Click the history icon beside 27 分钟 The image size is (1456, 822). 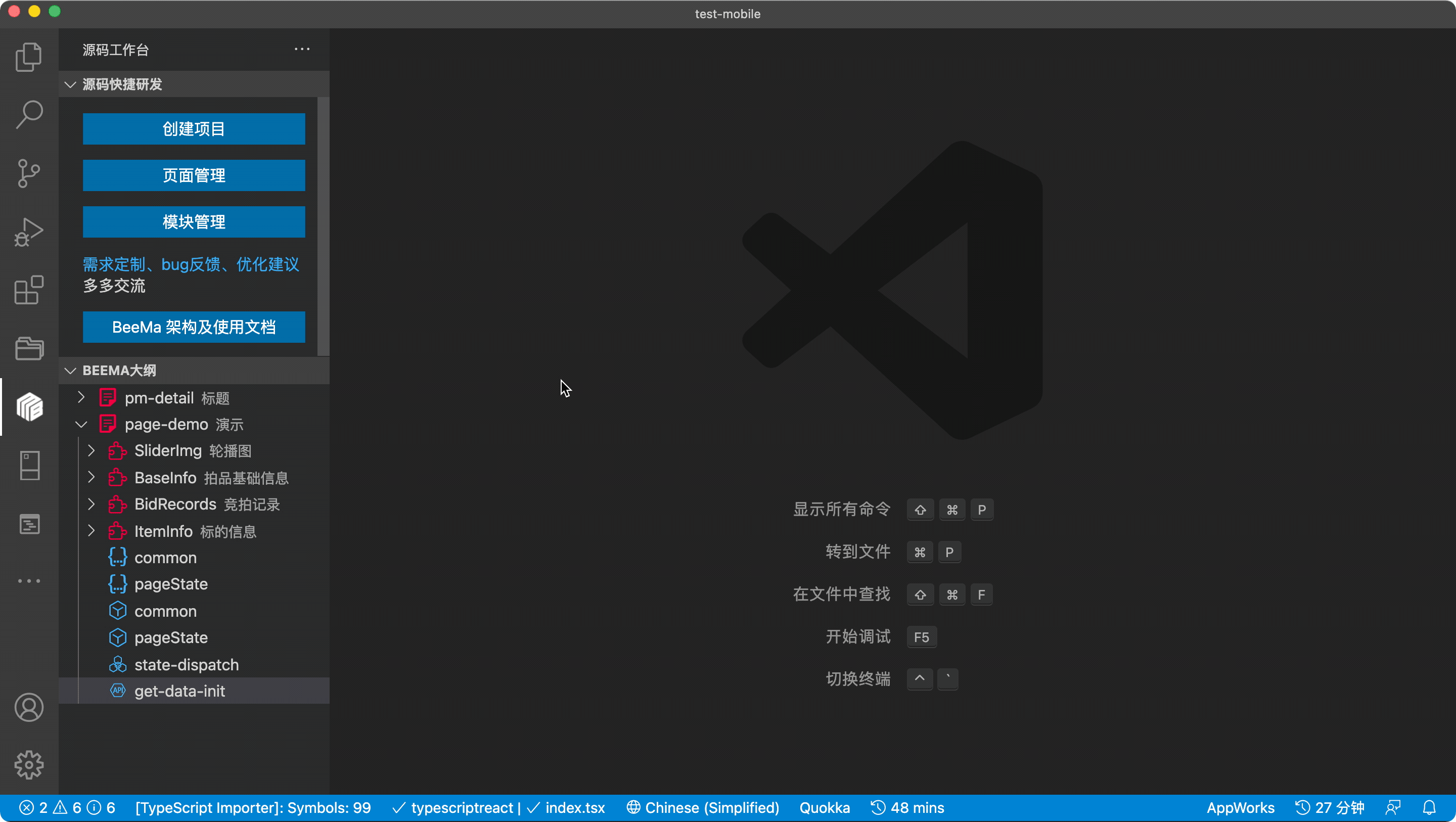click(x=1302, y=807)
